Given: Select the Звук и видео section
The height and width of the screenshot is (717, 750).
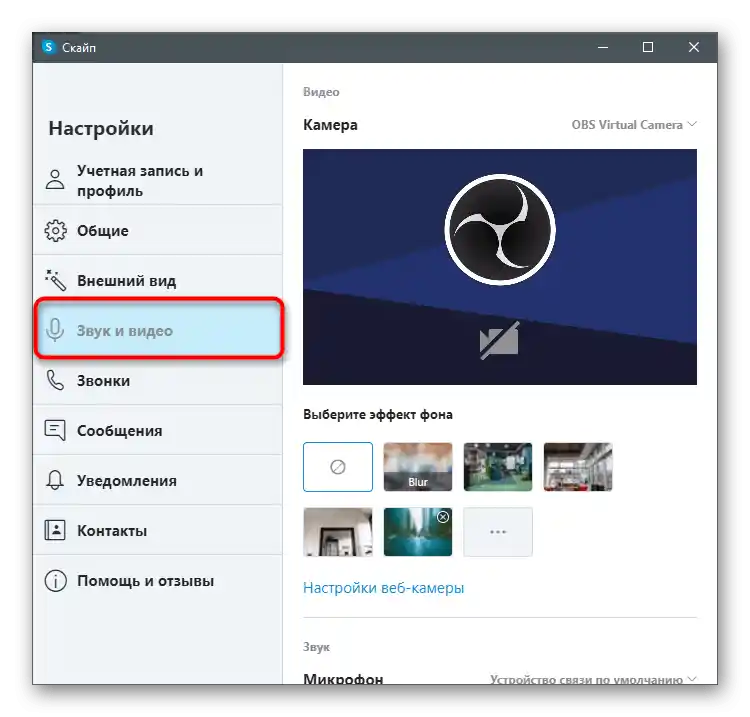Looking at the screenshot, I should click(159, 328).
